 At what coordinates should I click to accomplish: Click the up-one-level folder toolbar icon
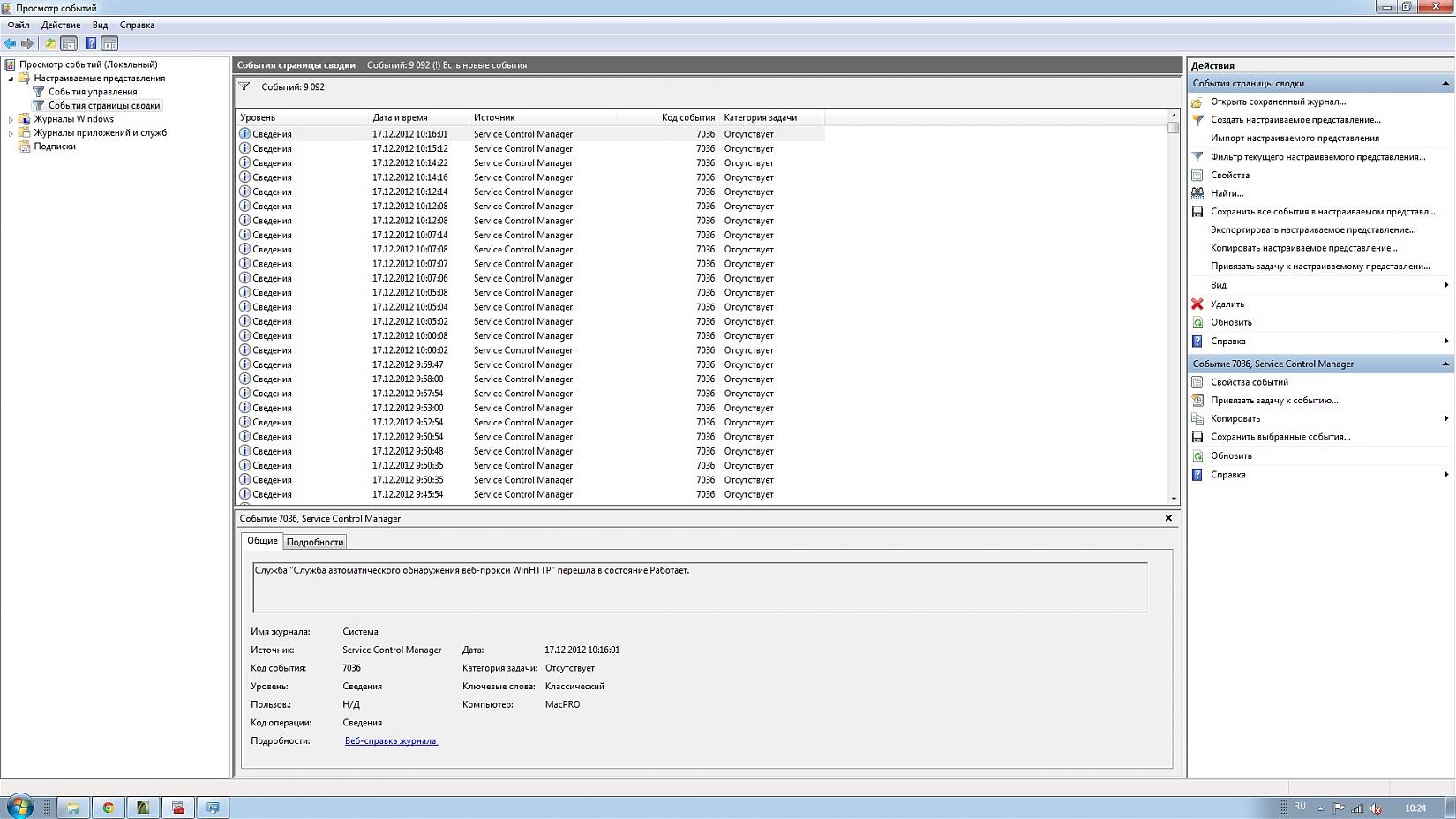(x=50, y=43)
